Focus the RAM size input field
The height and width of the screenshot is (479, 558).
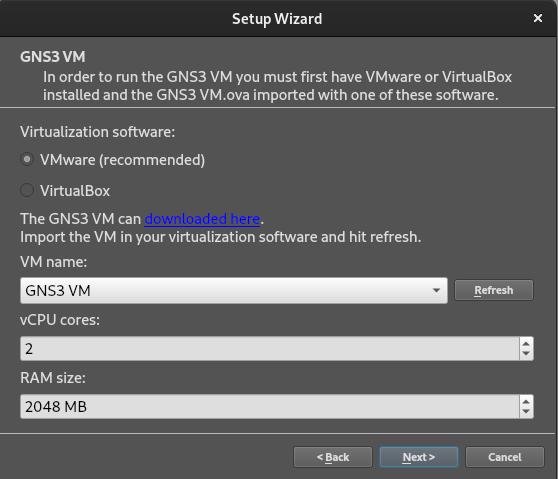(x=270, y=406)
